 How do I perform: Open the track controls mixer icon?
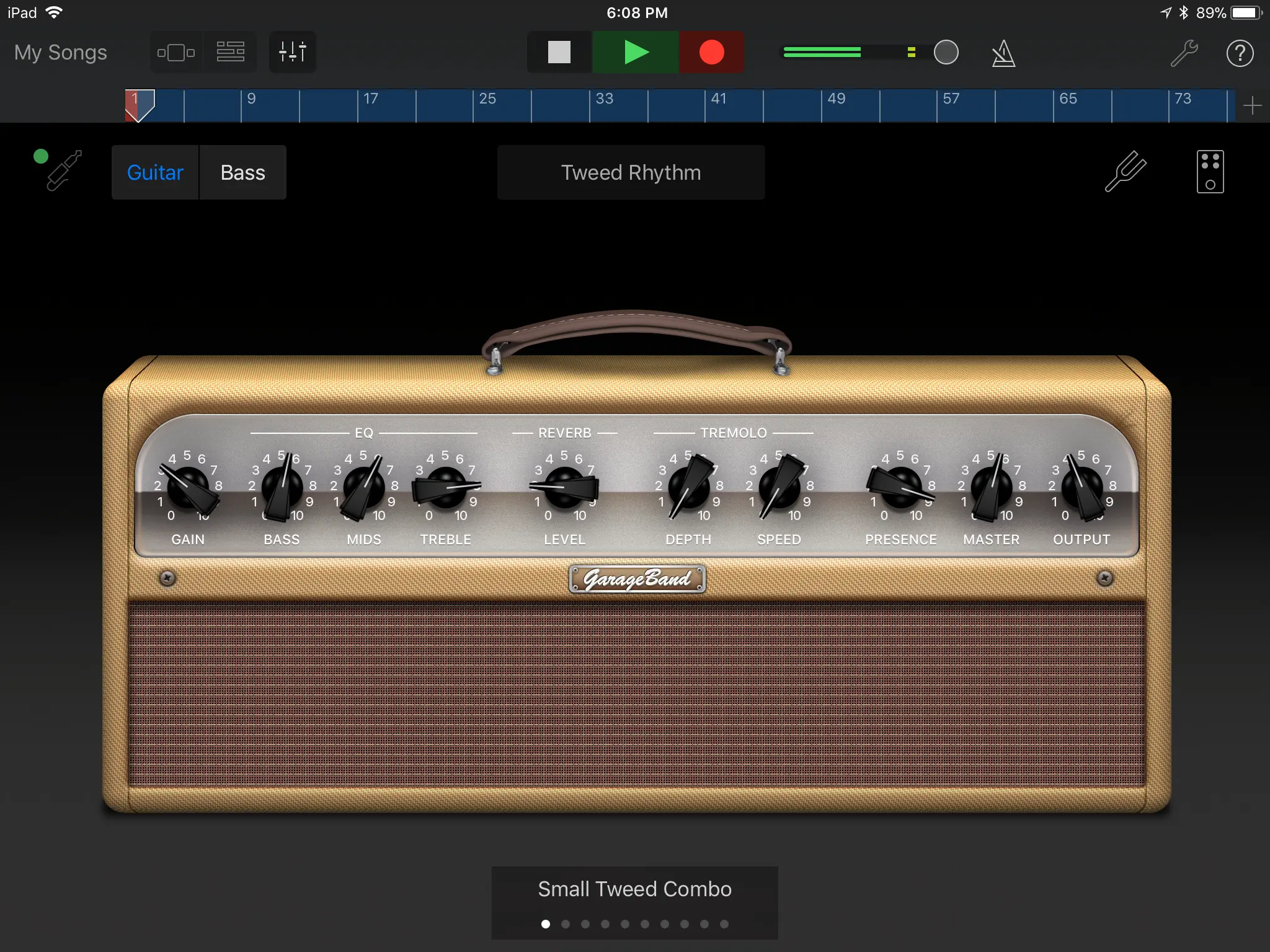pyautogui.click(x=292, y=52)
